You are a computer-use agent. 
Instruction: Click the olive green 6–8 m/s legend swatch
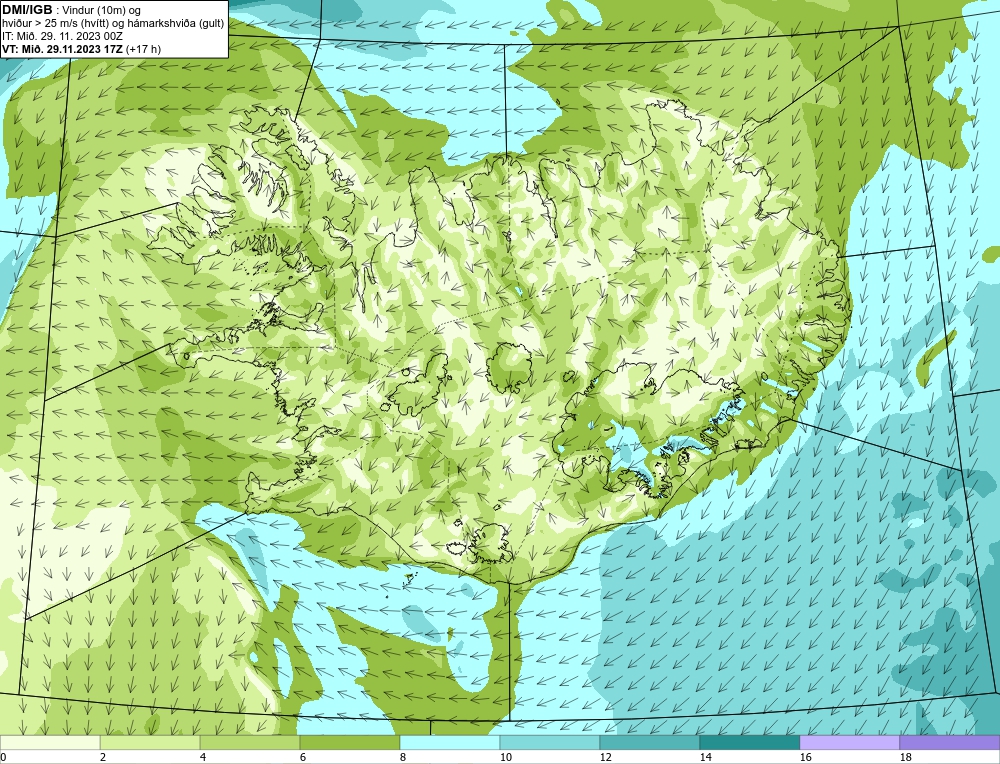[x=349, y=742]
